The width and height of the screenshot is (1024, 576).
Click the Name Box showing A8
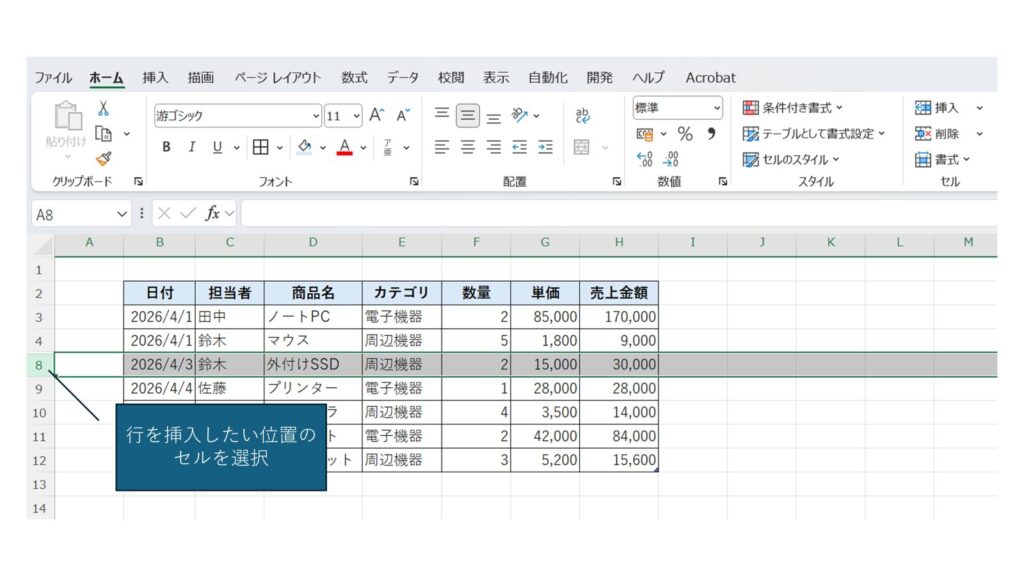click(72, 214)
